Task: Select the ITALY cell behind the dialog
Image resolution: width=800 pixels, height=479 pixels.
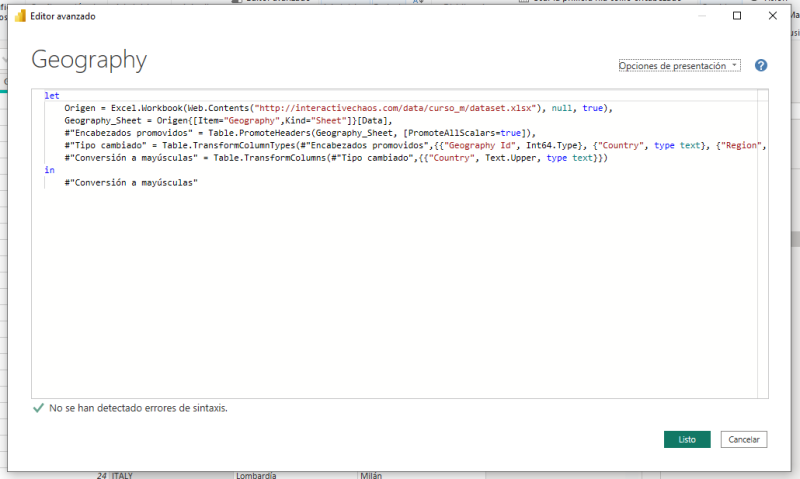Action: tap(122, 475)
